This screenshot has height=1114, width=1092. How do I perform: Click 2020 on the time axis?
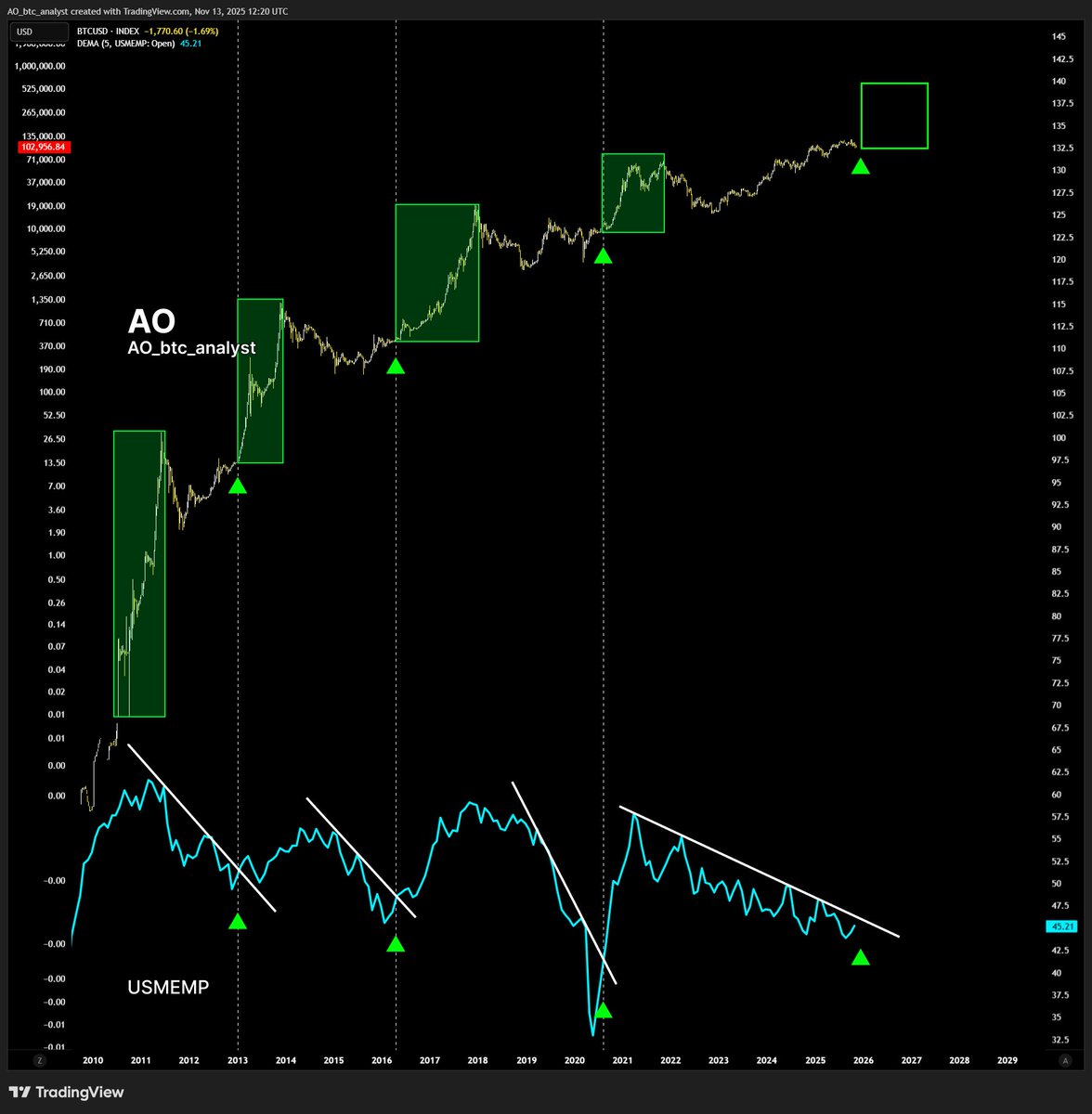pos(575,1060)
